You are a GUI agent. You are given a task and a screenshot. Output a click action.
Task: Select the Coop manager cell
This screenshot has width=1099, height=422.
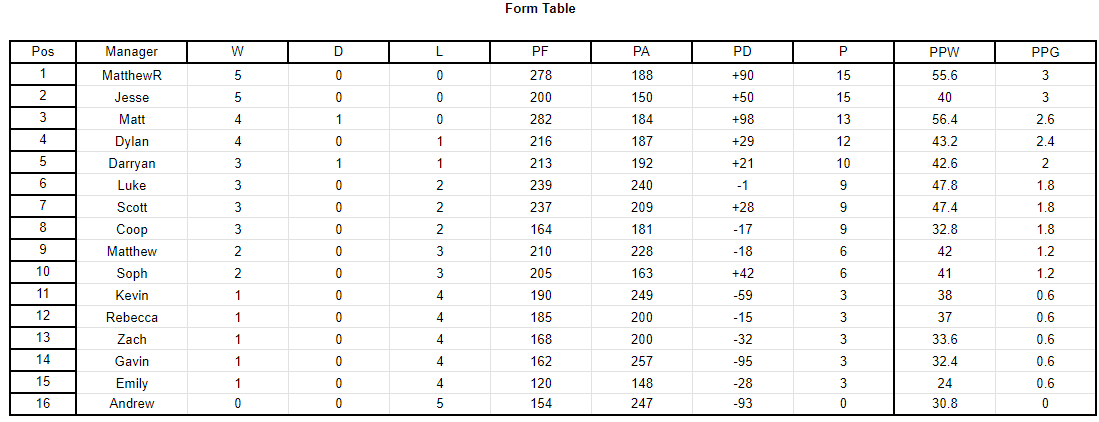[x=132, y=229]
